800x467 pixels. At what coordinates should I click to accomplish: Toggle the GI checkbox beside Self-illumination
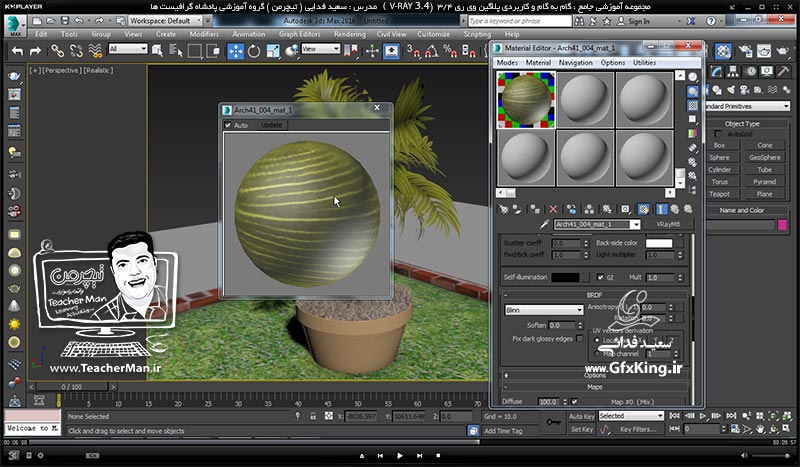coord(600,277)
